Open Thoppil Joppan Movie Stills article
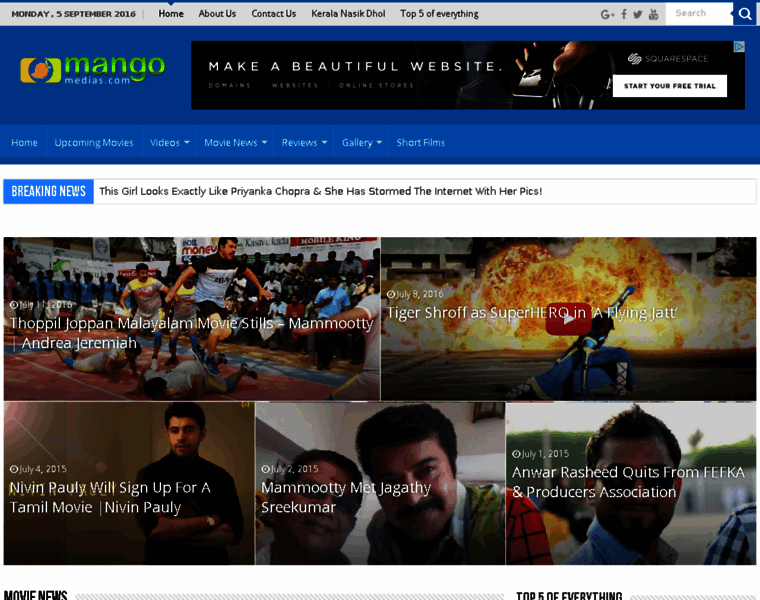Image resolution: width=760 pixels, height=600 pixels. [x=191, y=333]
